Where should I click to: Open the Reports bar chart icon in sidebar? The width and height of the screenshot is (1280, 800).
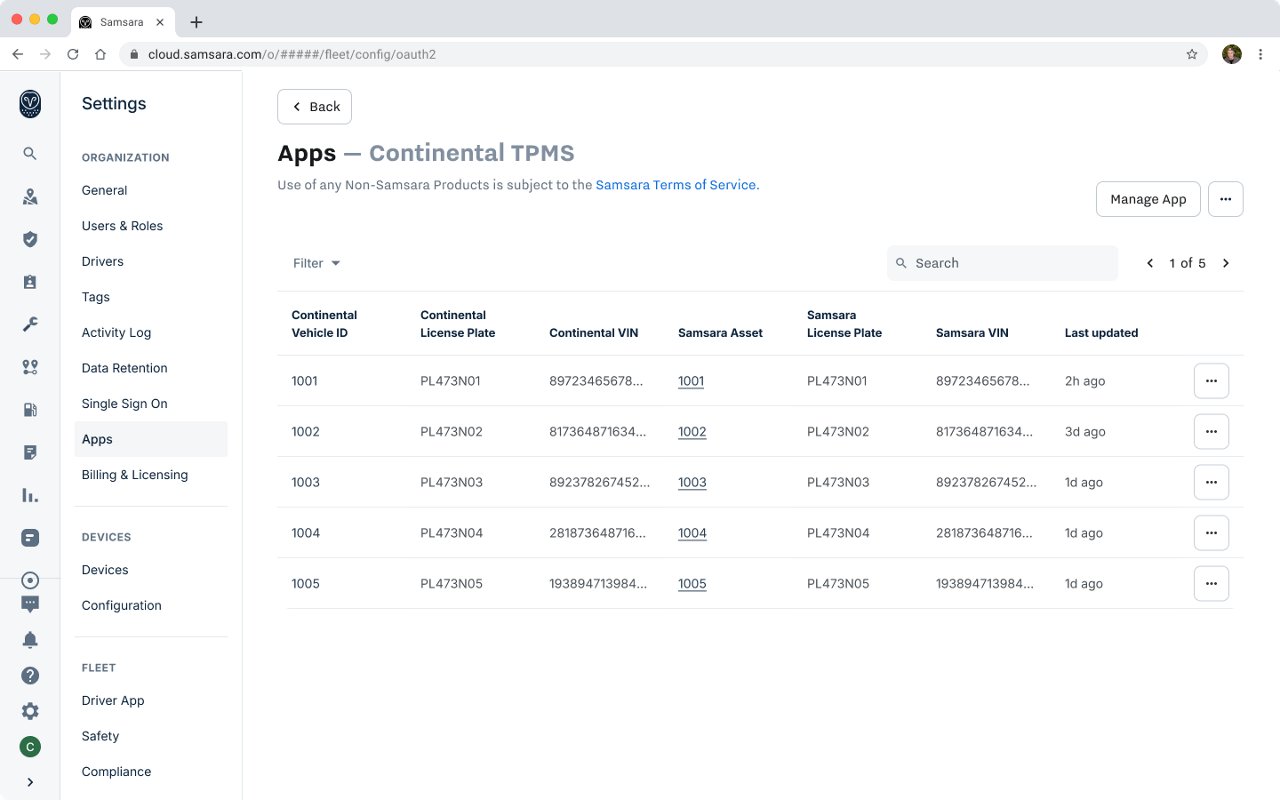(x=30, y=495)
